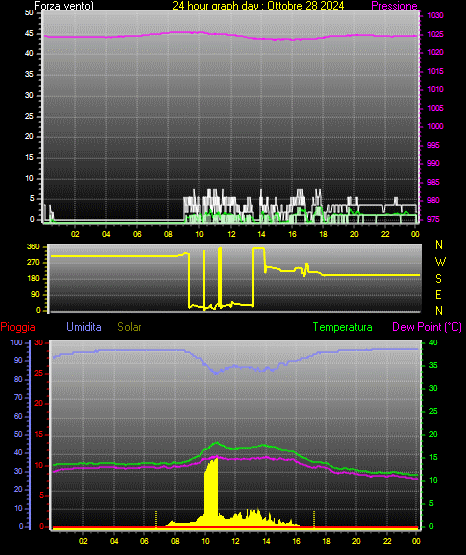Click the E compass direction label

tap(438, 294)
